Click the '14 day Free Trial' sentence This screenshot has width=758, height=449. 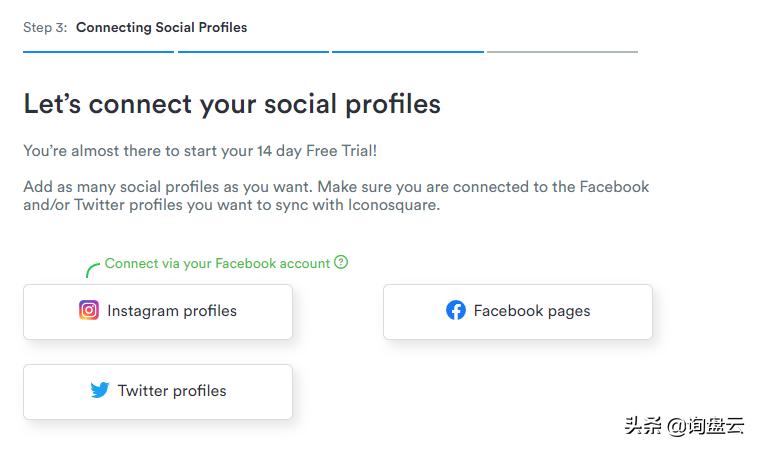[200, 151]
